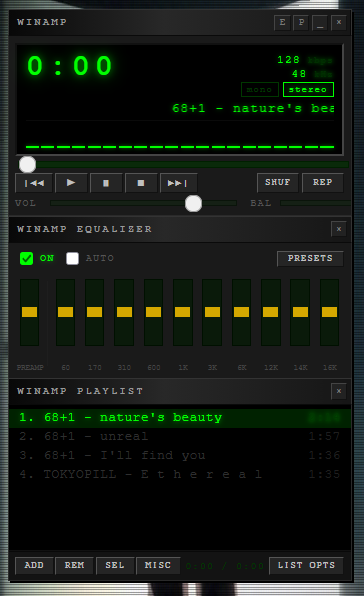Toggle the equalizer window with E button
364x596 pixels.
pos(282,22)
